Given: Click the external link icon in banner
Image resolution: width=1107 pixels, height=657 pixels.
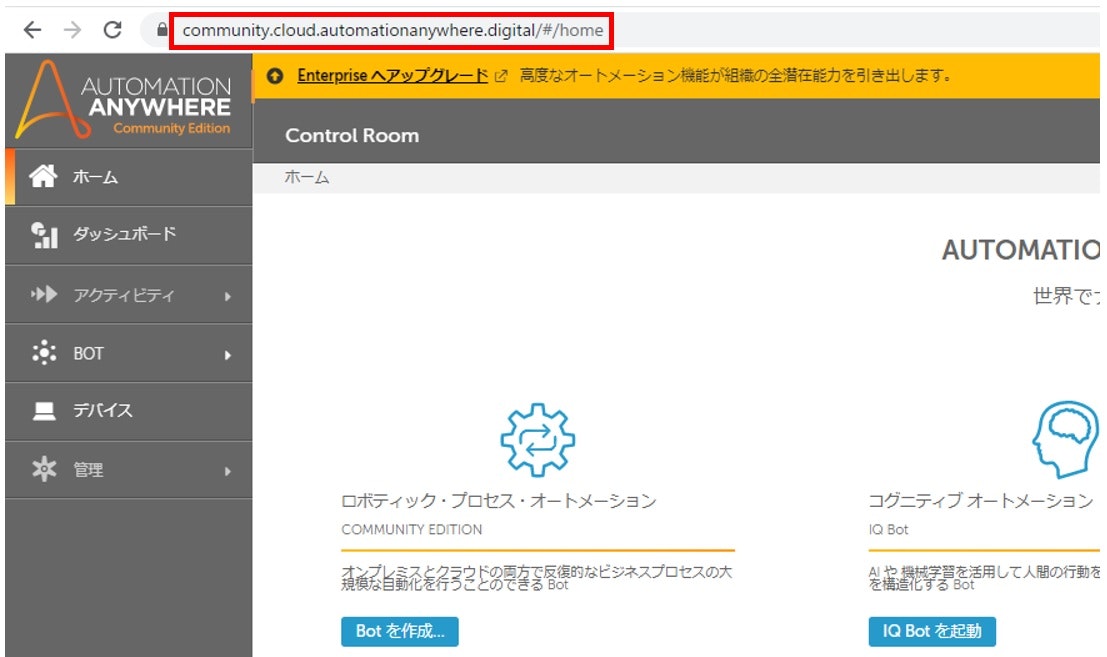Looking at the screenshot, I should click(x=501, y=76).
